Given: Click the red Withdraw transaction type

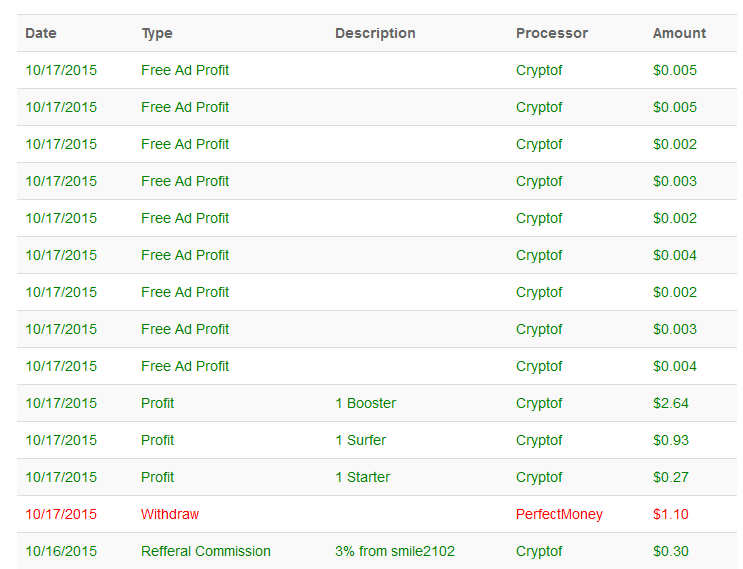Looking at the screenshot, I should point(170,514).
